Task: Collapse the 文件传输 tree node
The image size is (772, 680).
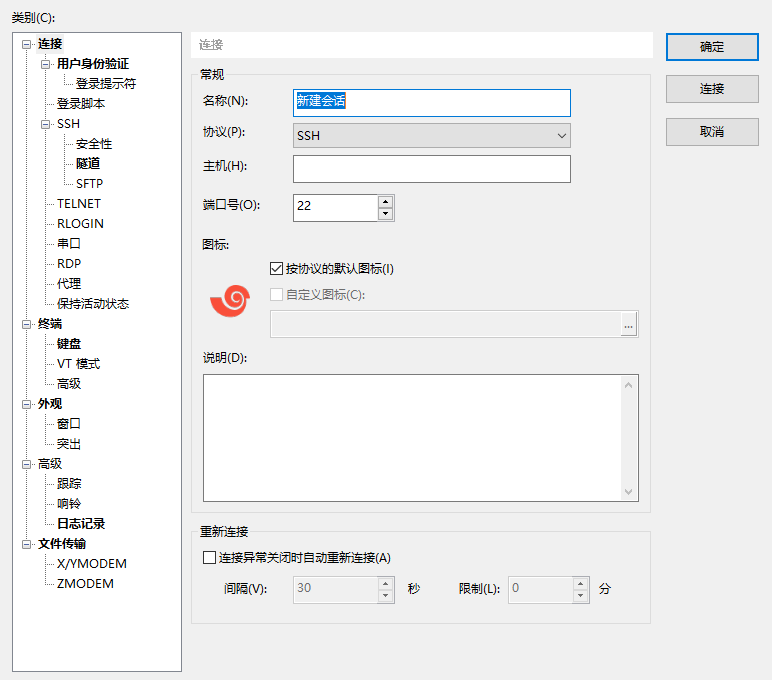Action: [27, 544]
